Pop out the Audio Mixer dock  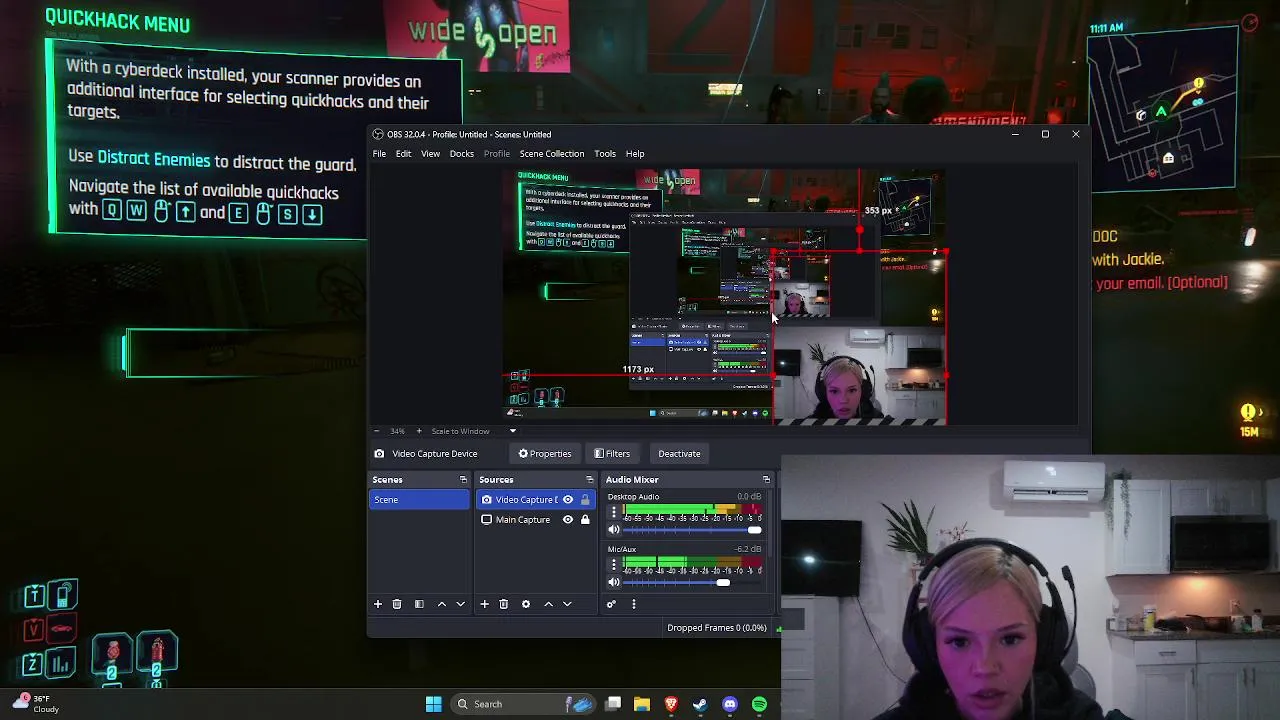click(x=766, y=480)
